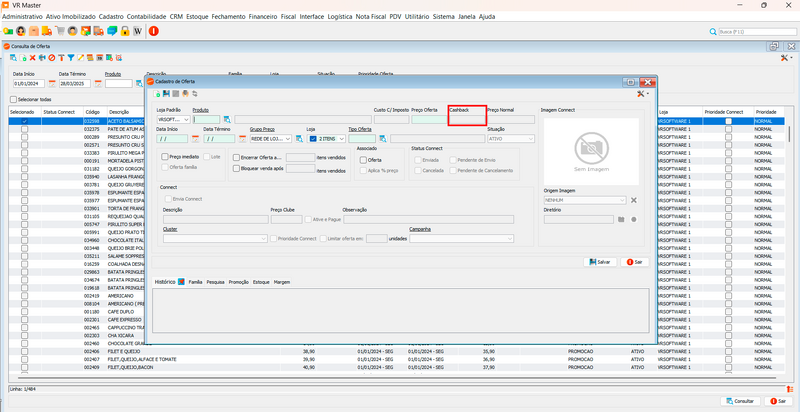Screen dimensions: 800x412
Task: Expand the Loja 2 ITENS dropdown
Action: tap(326, 139)
